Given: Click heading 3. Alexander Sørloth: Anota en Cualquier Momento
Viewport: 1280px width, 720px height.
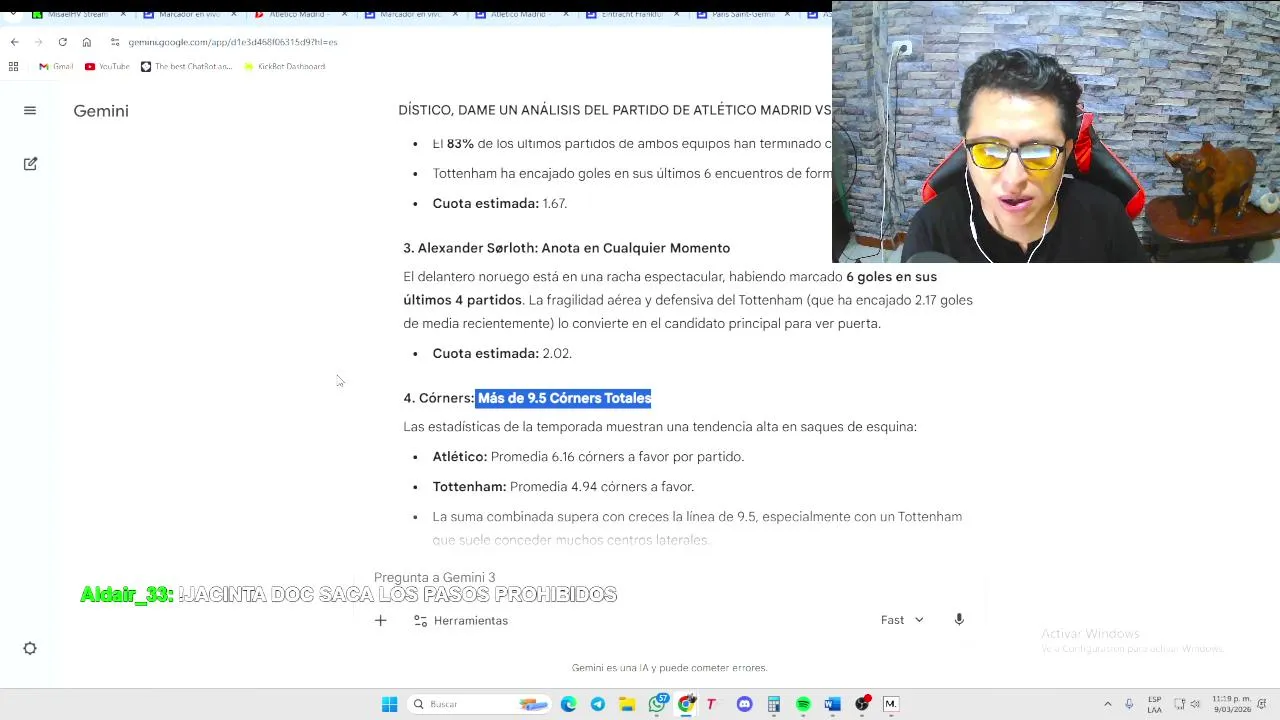Looking at the screenshot, I should tap(567, 248).
